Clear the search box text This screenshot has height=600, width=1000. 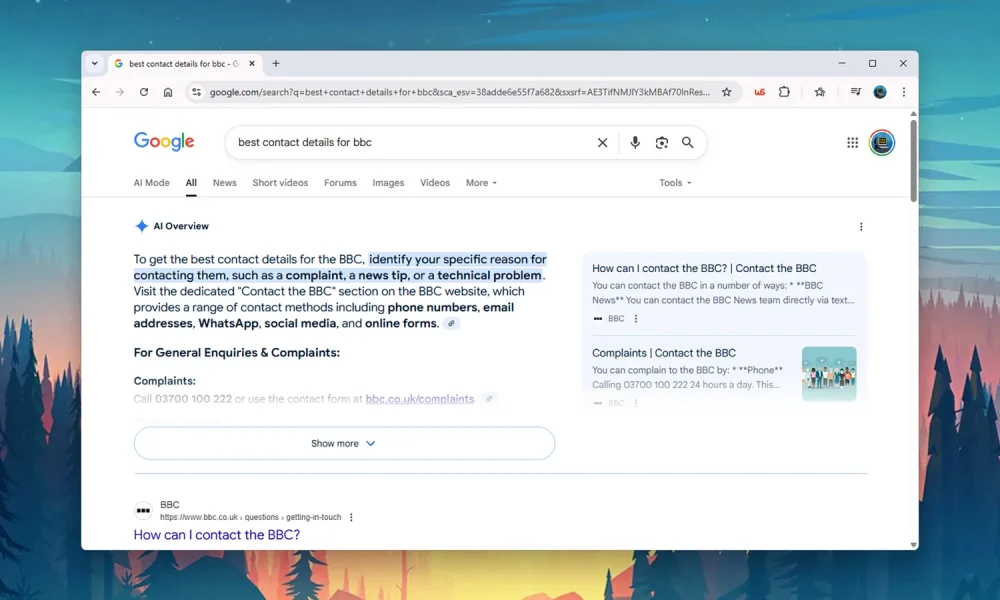602,143
